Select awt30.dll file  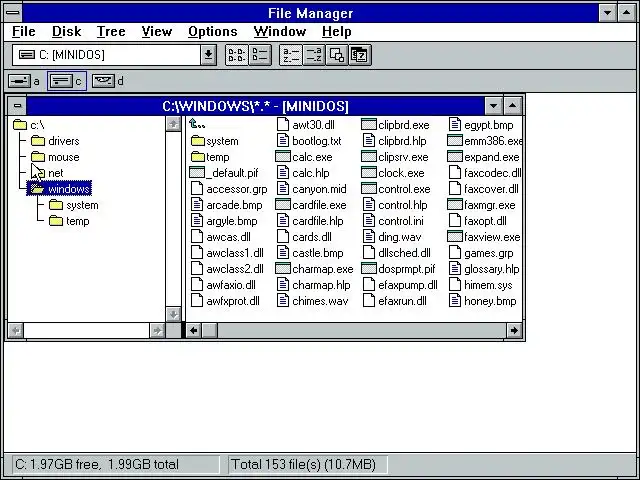tap(306, 125)
